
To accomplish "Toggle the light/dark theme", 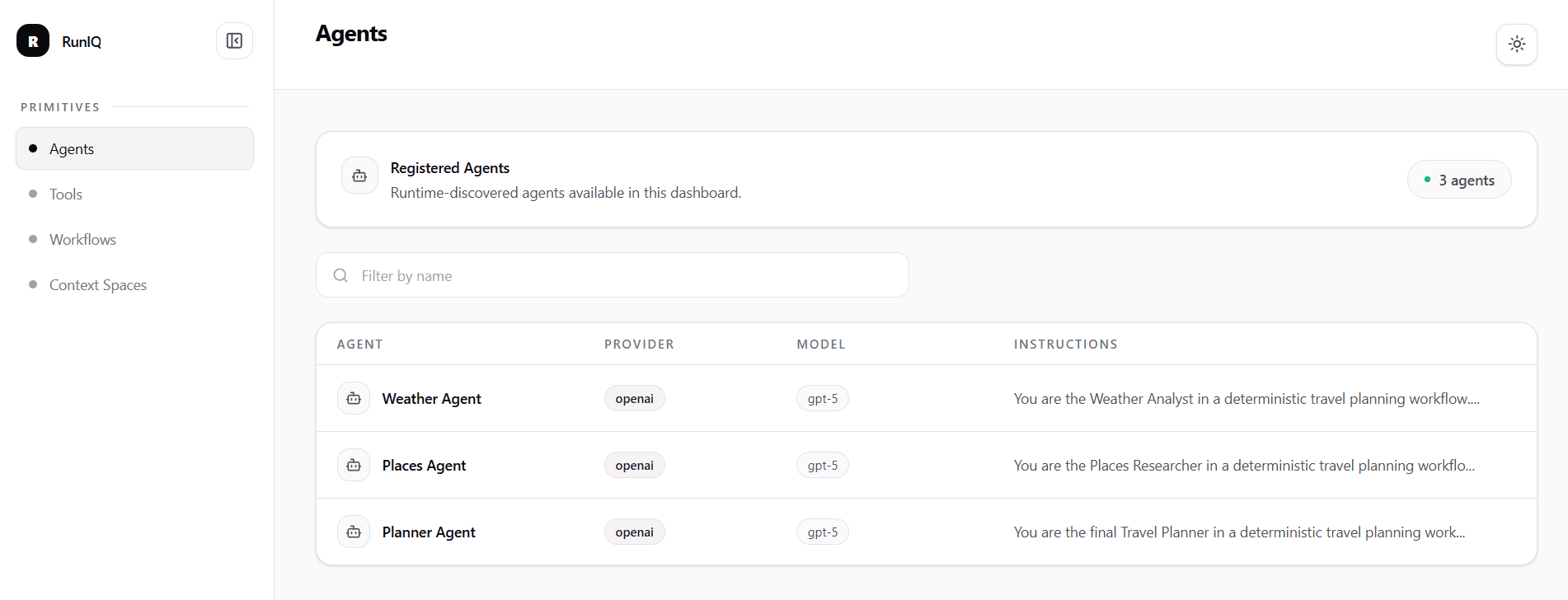I will pos(1517,44).
